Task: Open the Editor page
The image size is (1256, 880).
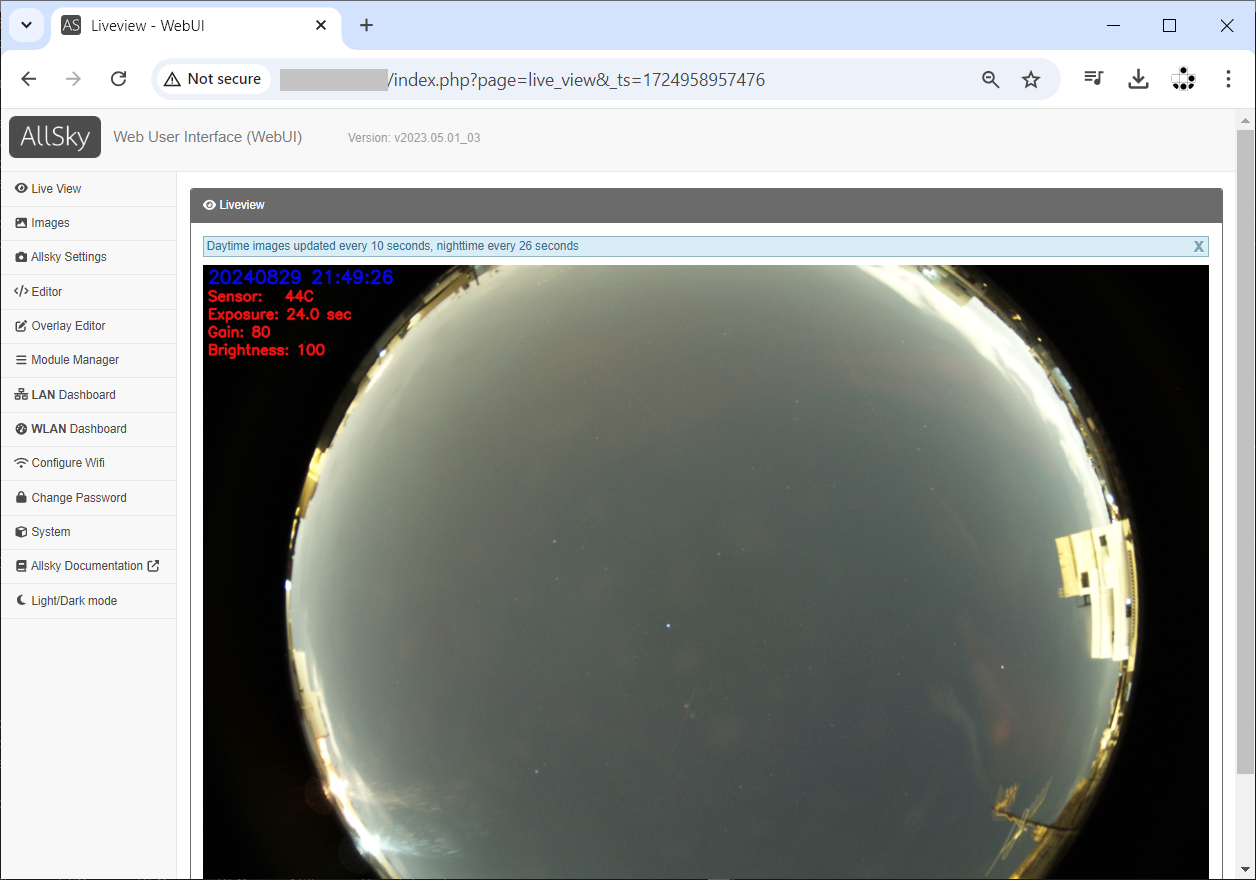Action: [88, 292]
